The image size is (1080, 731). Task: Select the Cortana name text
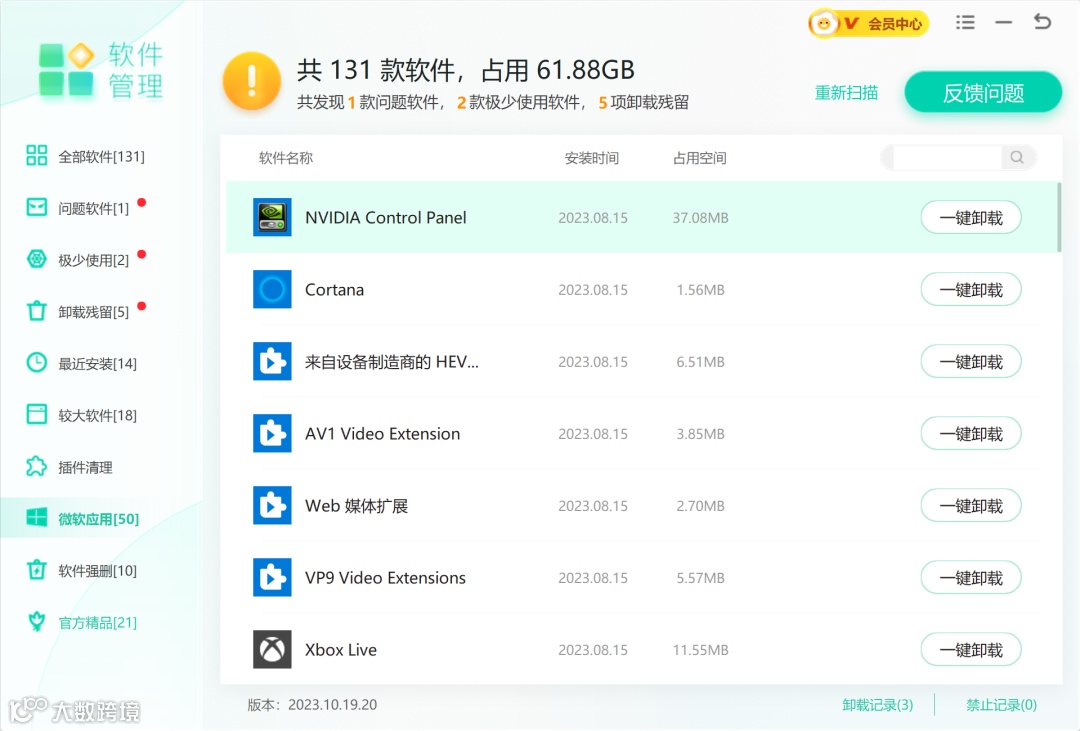coord(334,289)
